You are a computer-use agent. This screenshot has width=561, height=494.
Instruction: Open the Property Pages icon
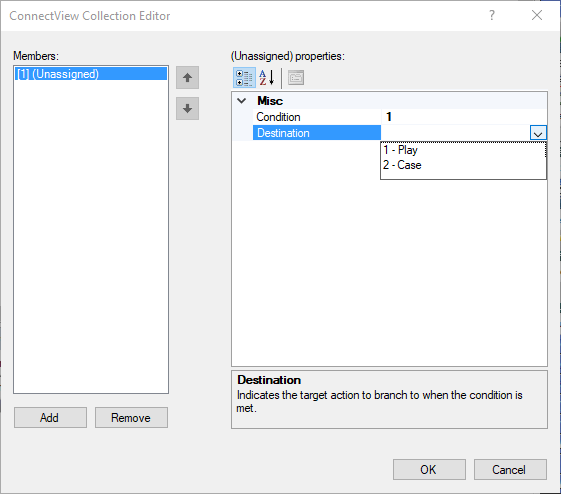[296, 78]
